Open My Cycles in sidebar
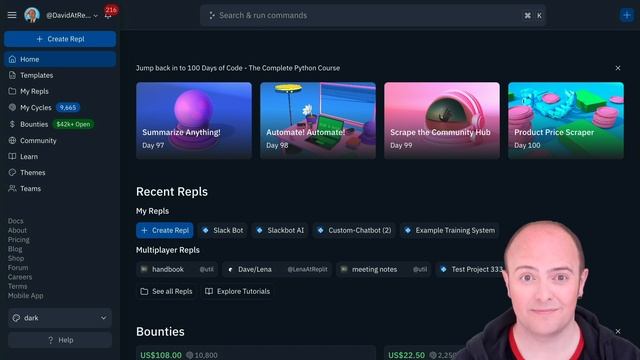This screenshot has height=360, width=640. [60, 108]
